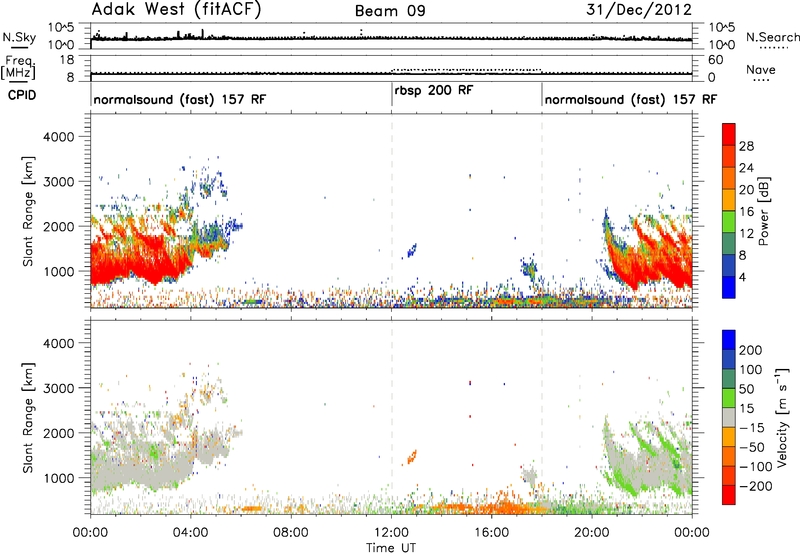The height and width of the screenshot is (554, 800).
Task: Click the "60" Nave axis tick label
Action: (x=716, y=60)
